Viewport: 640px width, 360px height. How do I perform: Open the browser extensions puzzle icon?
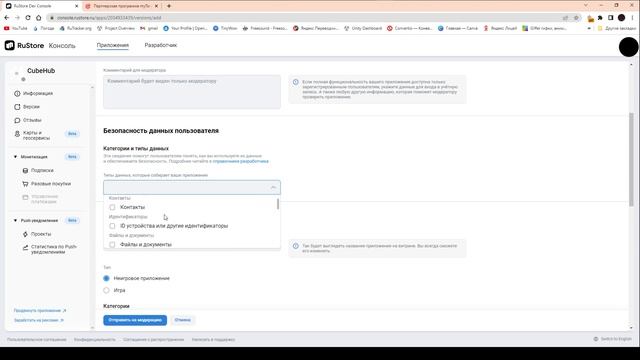[600, 18]
